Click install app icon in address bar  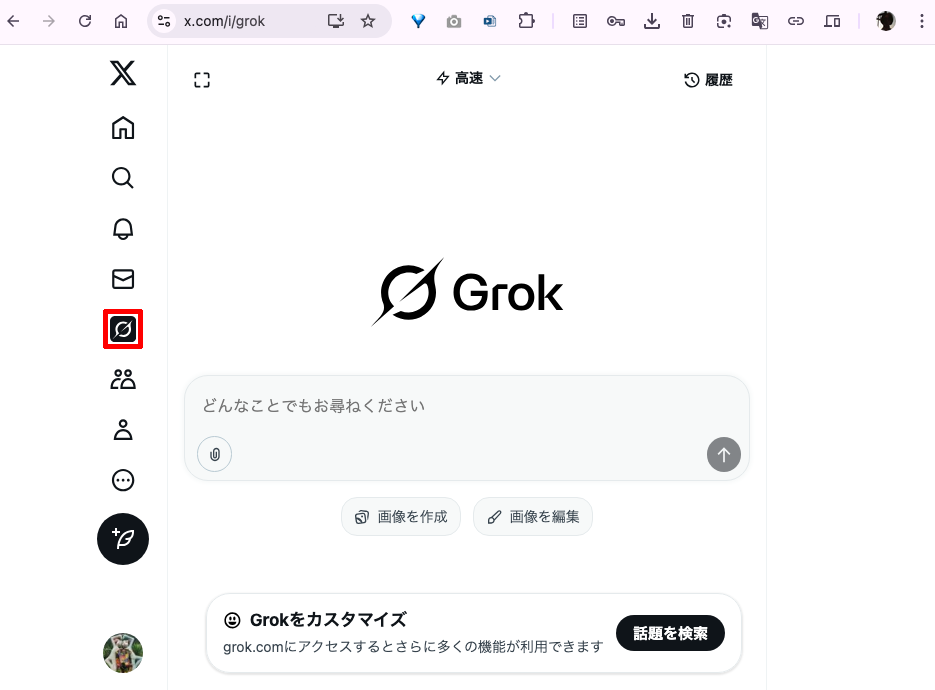point(336,21)
